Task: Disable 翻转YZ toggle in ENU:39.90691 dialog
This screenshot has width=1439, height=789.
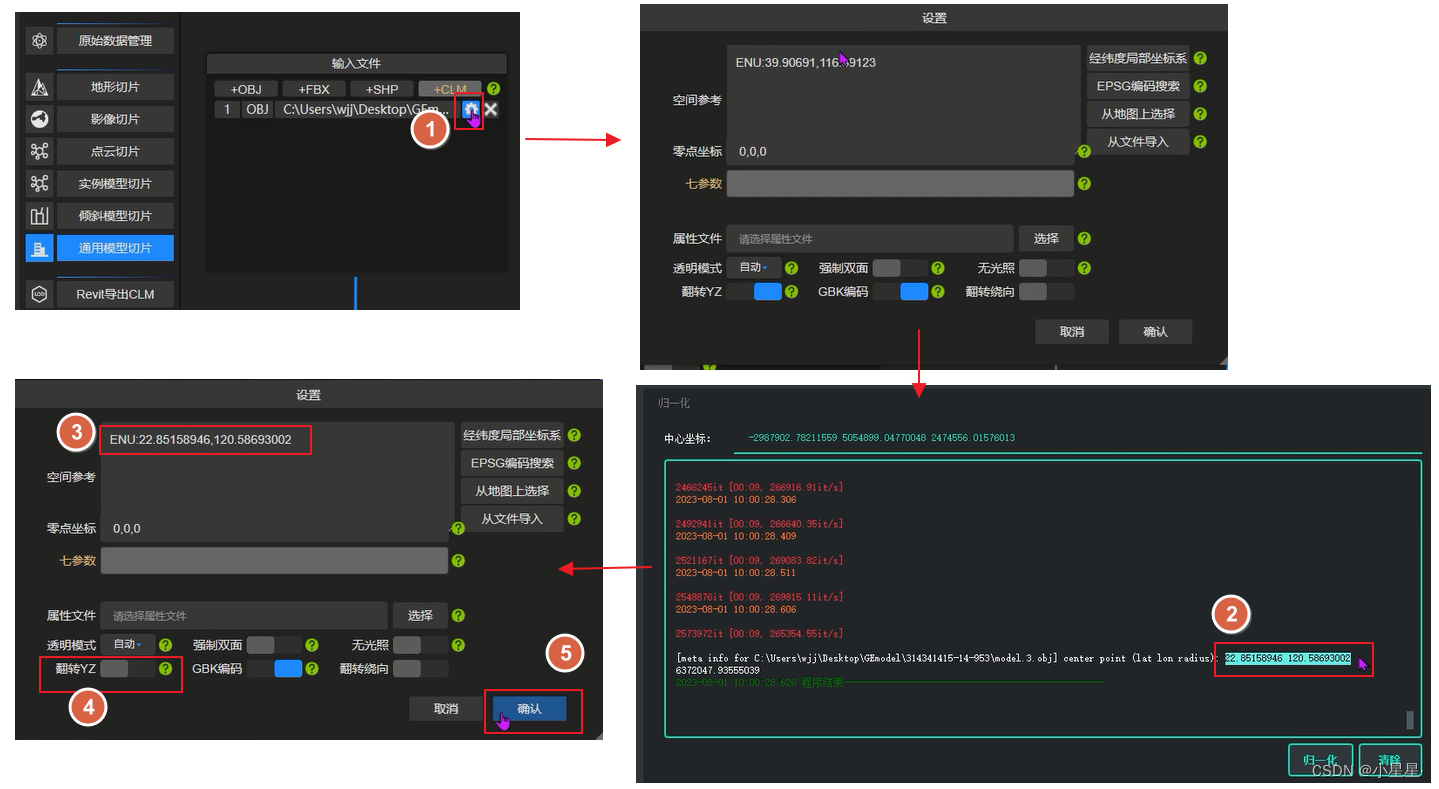Action: [x=754, y=292]
